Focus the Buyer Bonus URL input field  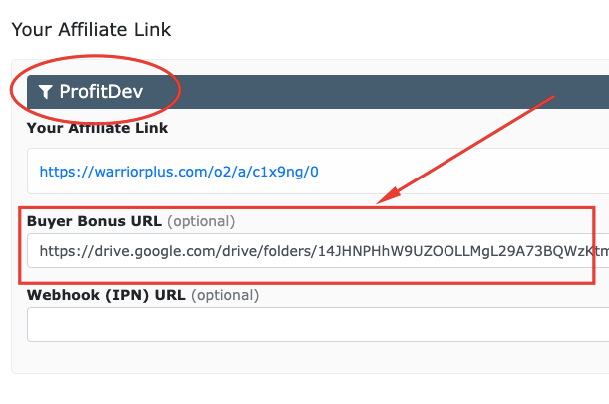(318, 251)
